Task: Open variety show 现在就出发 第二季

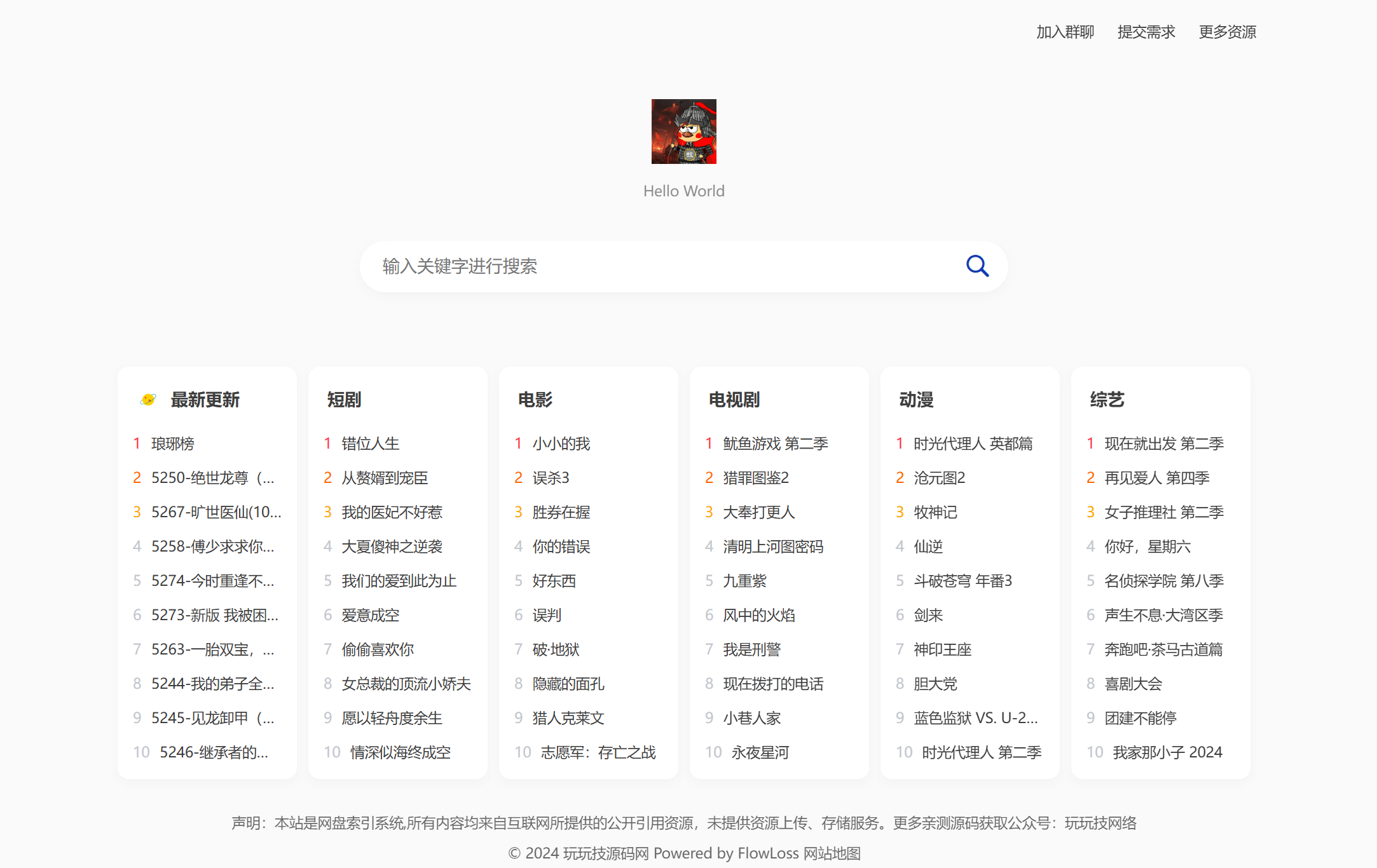Action: pyautogui.click(x=1163, y=444)
